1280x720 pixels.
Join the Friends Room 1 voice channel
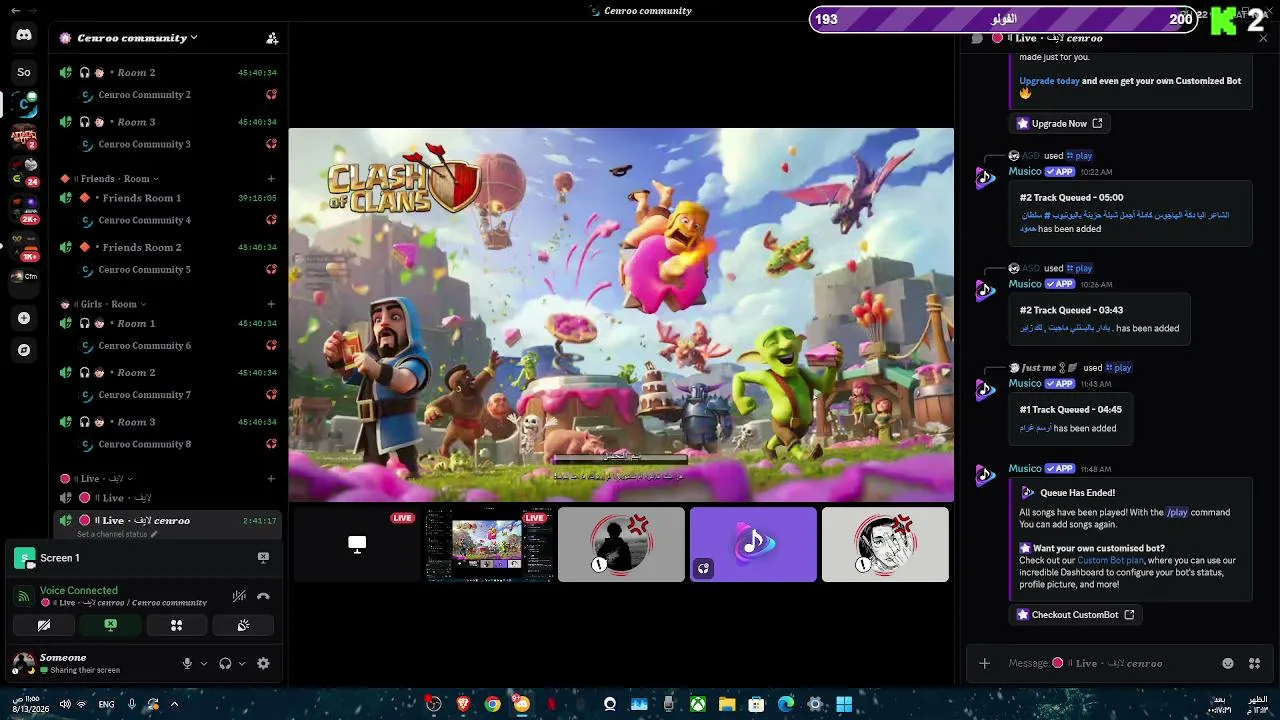click(168, 198)
